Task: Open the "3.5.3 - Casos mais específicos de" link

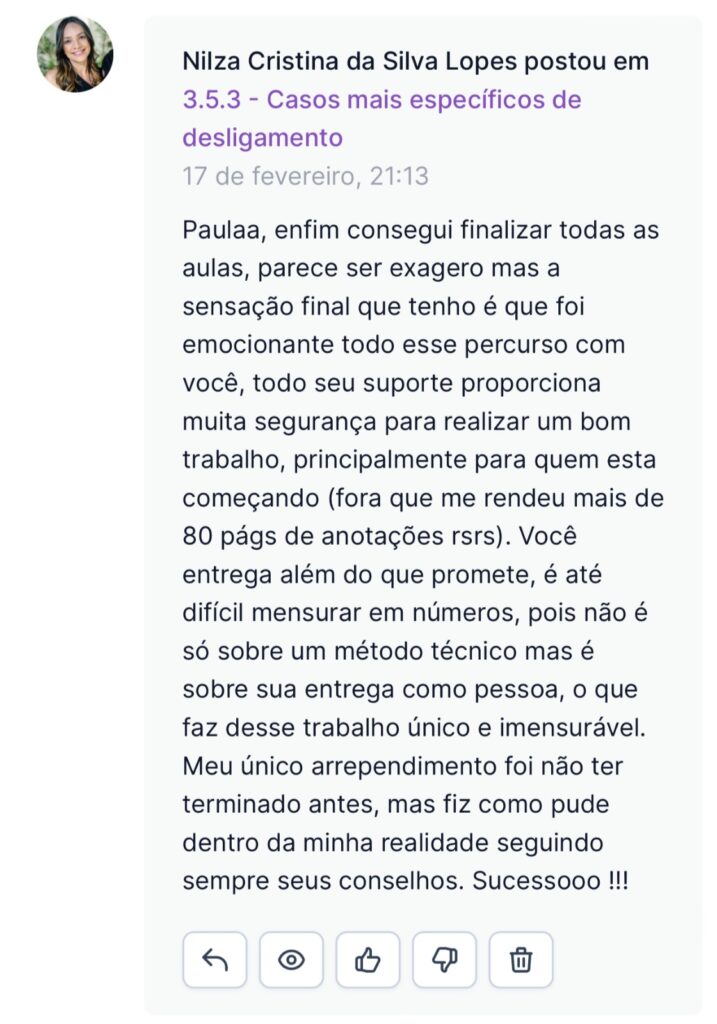Action: [381, 100]
